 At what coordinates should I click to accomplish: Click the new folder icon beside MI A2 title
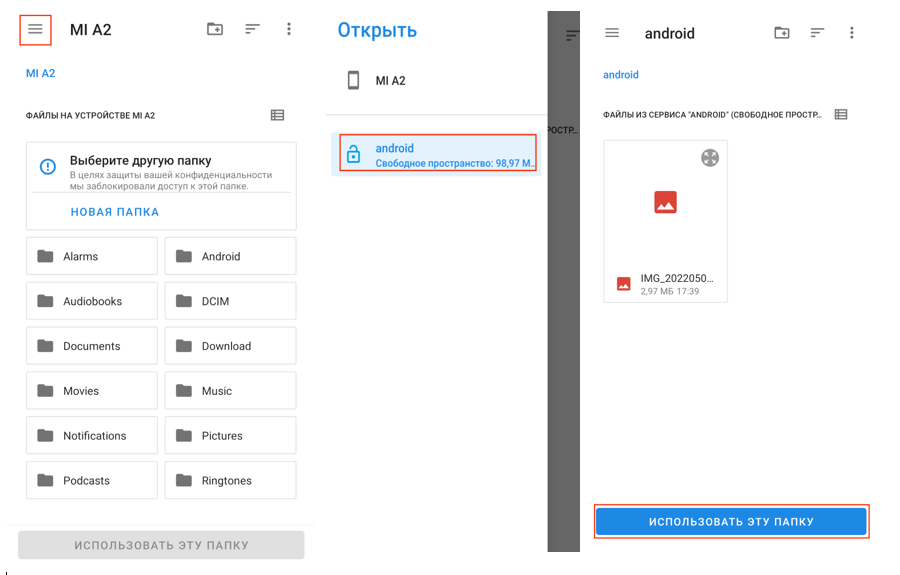coord(215,29)
